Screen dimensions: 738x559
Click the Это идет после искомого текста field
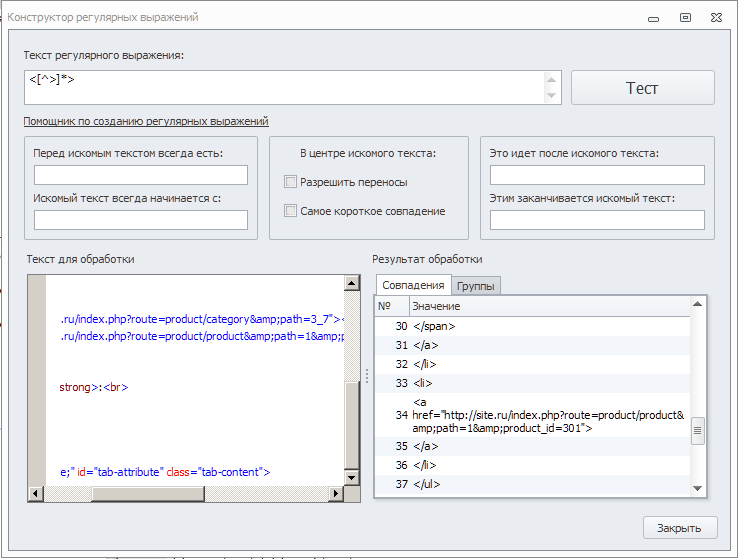pos(597,176)
